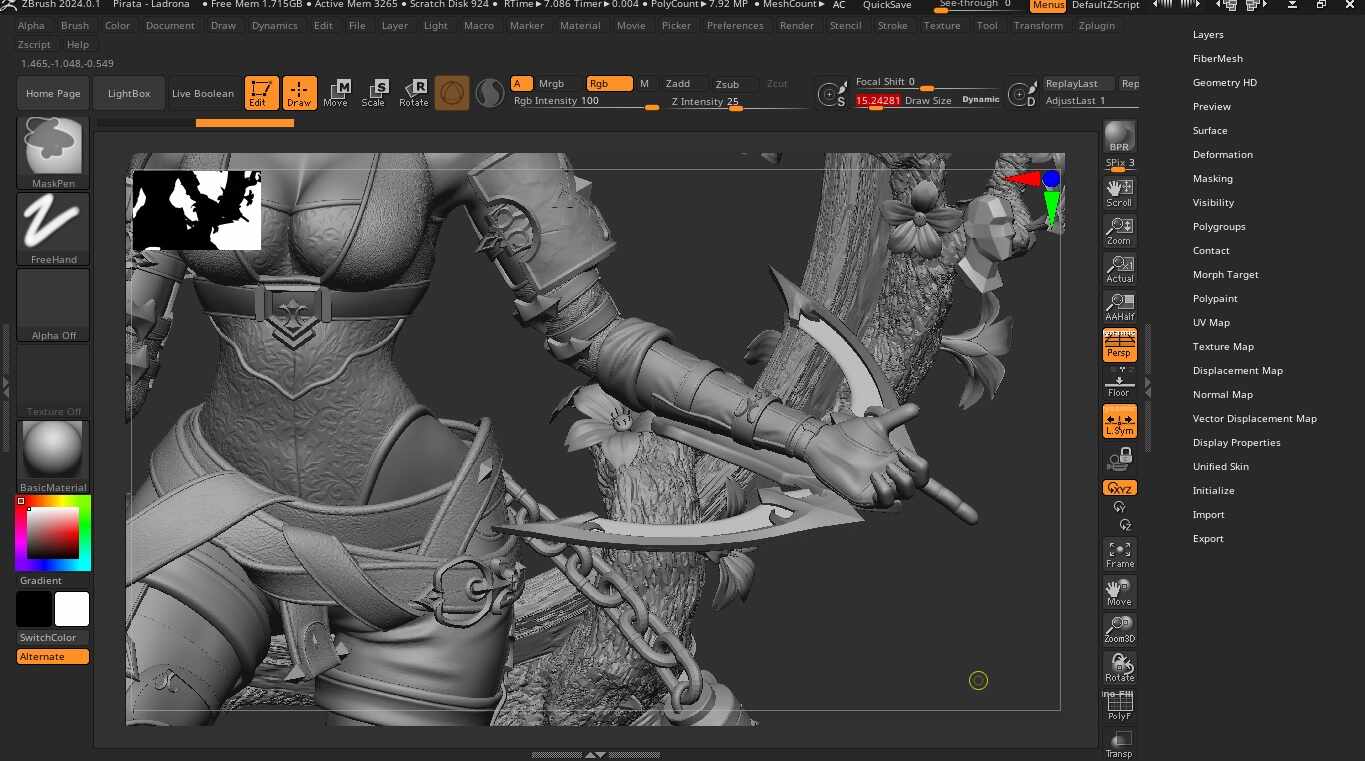Click the Home Page button
The image size is (1365, 761).
53,93
